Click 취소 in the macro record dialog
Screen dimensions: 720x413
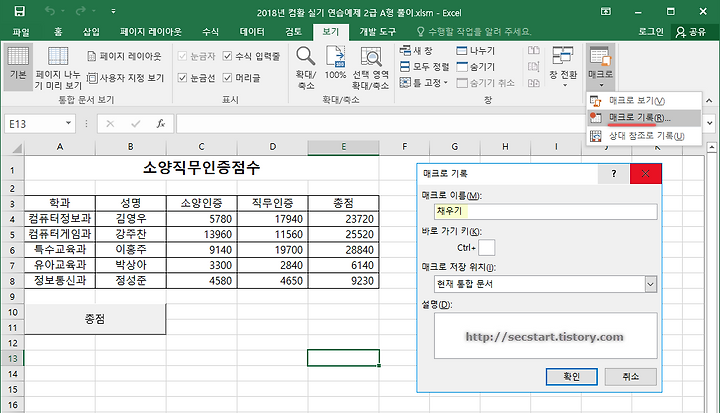630,377
